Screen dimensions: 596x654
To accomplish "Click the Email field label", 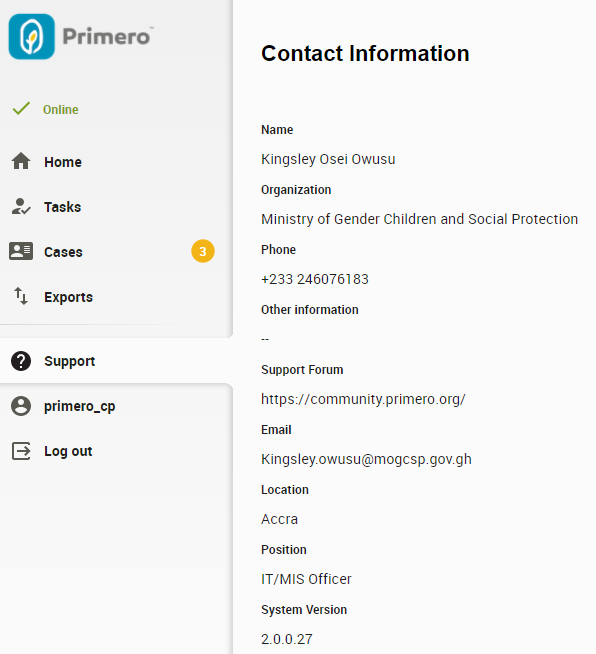I will (276, 430).
